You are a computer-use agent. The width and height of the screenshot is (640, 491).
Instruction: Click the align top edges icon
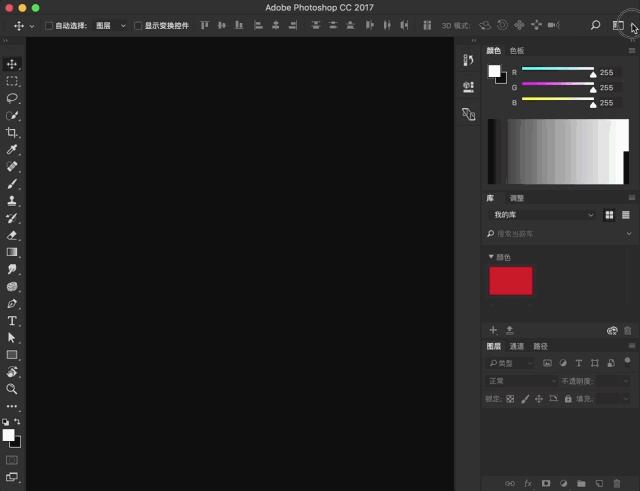click(x=204, y=25)
